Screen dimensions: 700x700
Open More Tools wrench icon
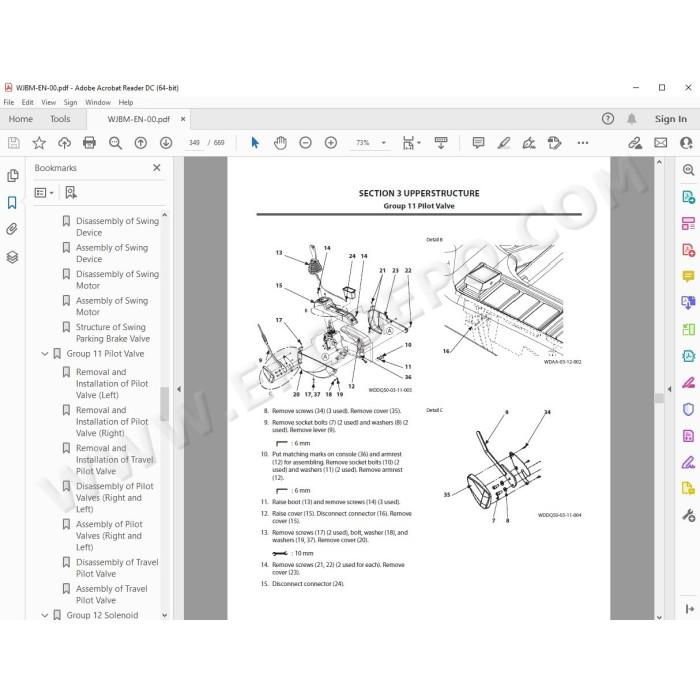688,515
